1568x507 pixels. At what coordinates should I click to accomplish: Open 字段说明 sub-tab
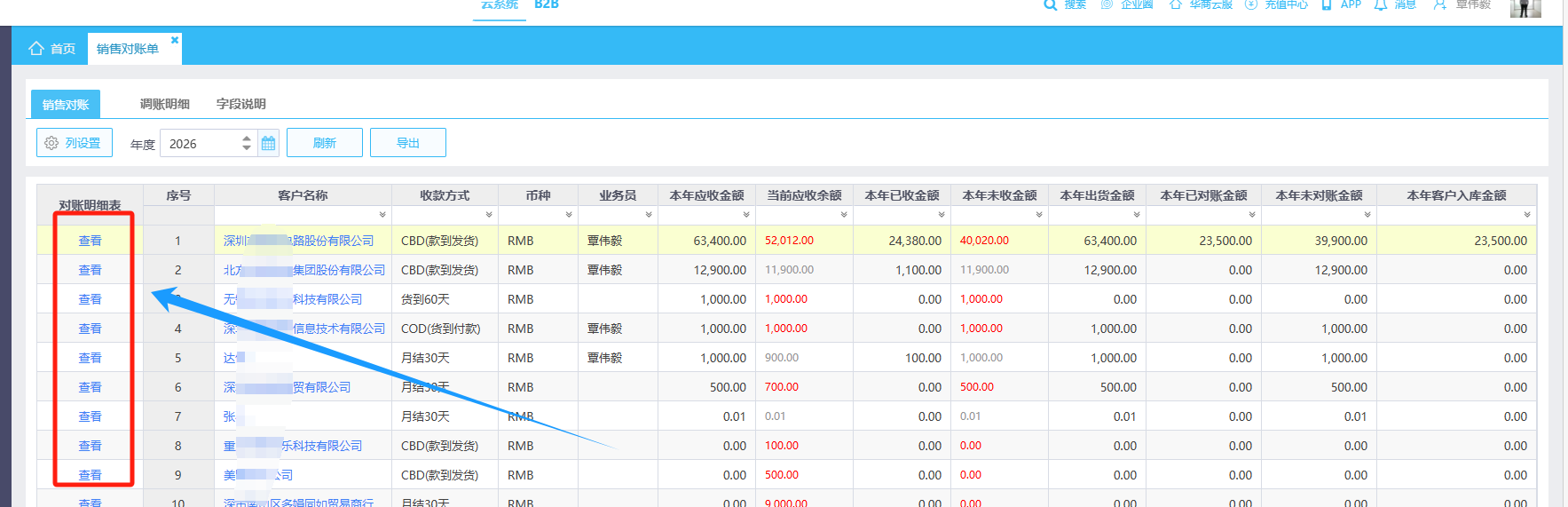pos(241,104)
